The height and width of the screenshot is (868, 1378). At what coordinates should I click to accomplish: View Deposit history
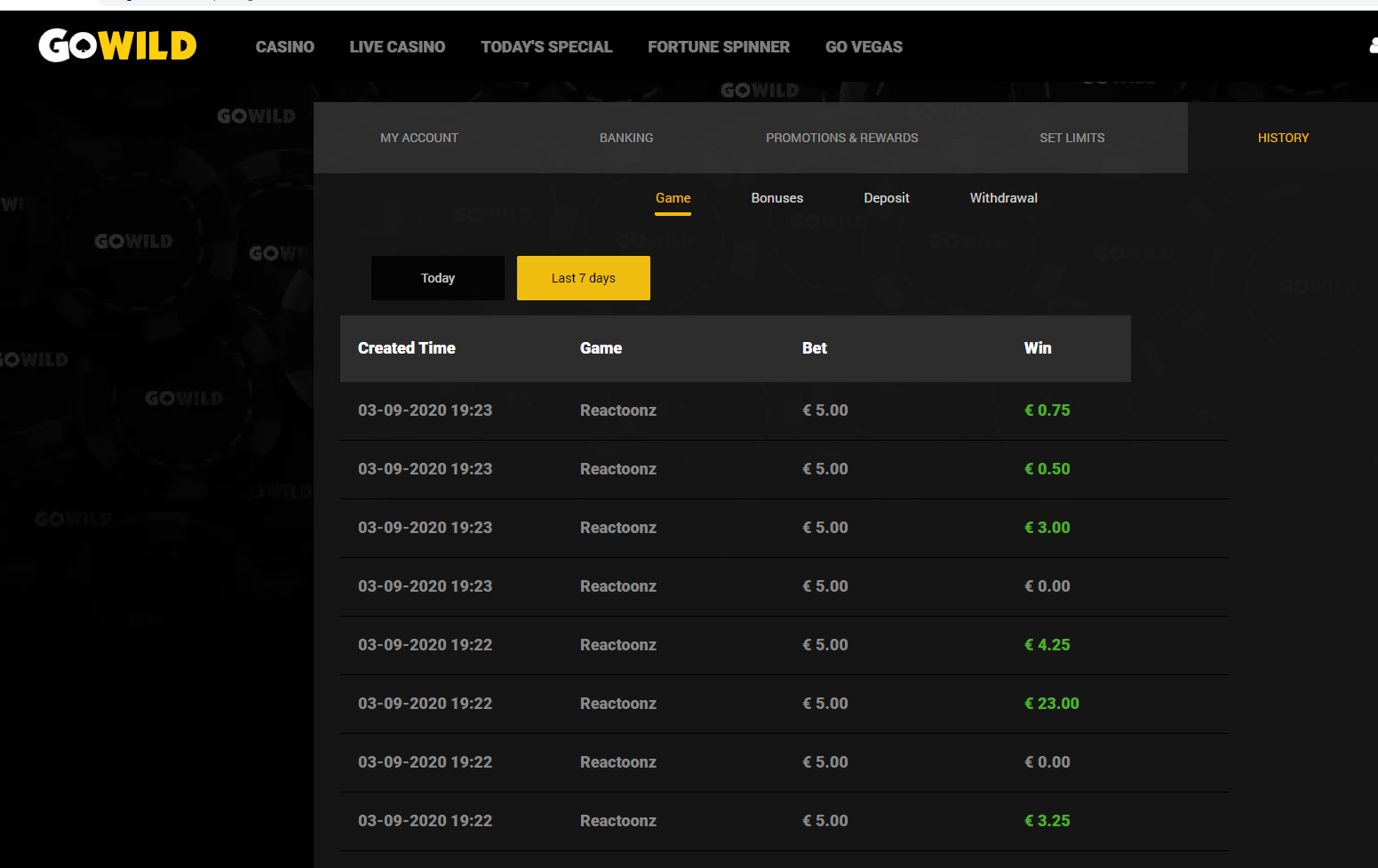click(887, 198)
